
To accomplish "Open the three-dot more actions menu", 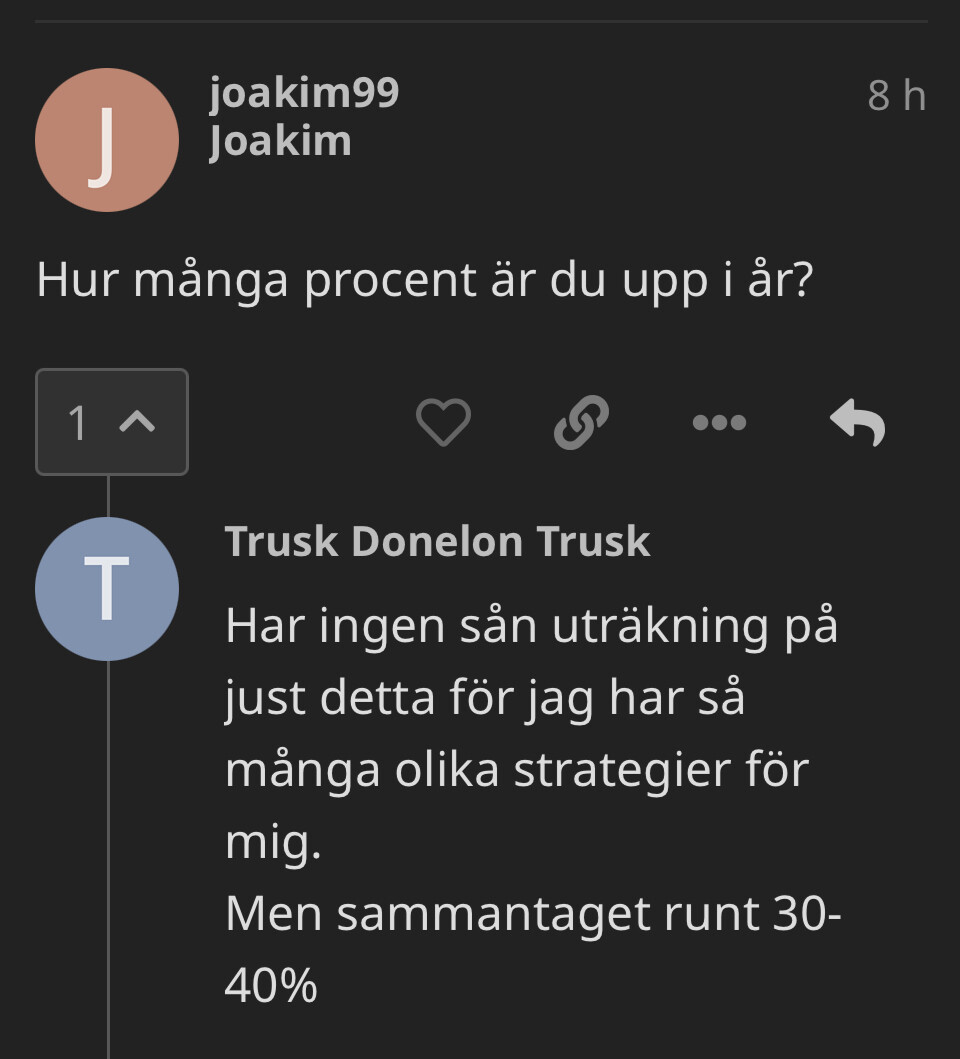I will 719,422.
